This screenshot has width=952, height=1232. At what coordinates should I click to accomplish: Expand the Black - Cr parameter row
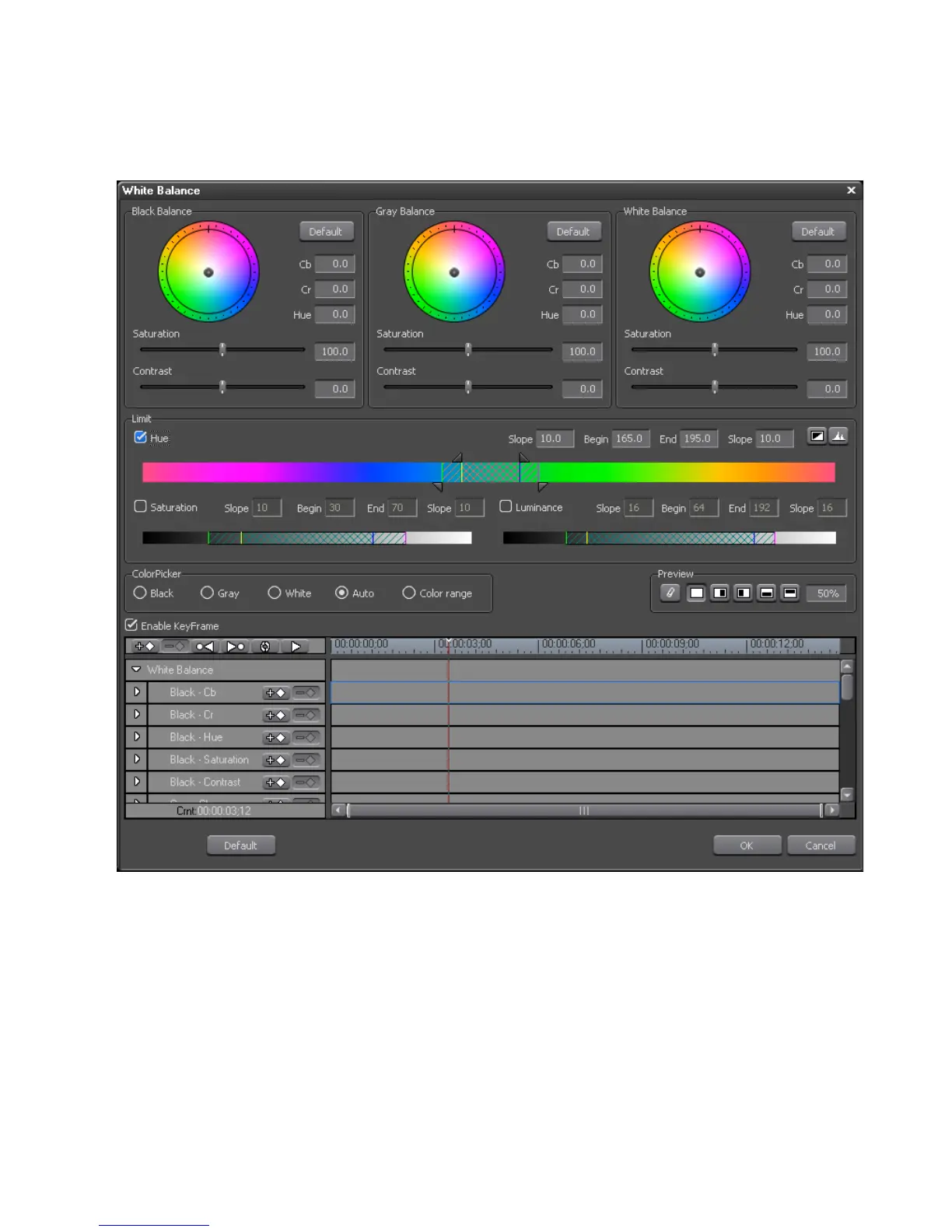pyautogui.click(x=137, y=715)
